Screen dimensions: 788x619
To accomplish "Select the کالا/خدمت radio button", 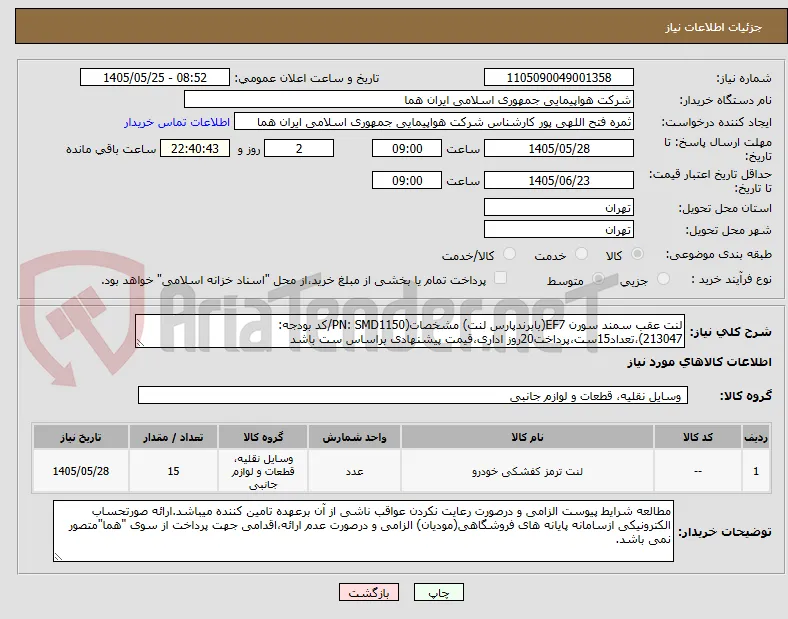I will (510, 254).
